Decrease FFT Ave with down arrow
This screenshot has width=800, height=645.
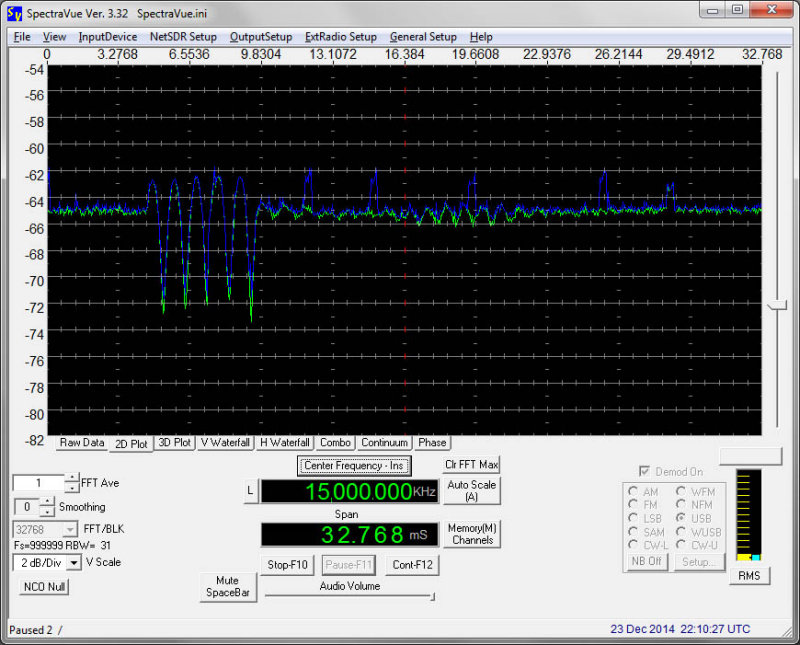pos(72,487)
